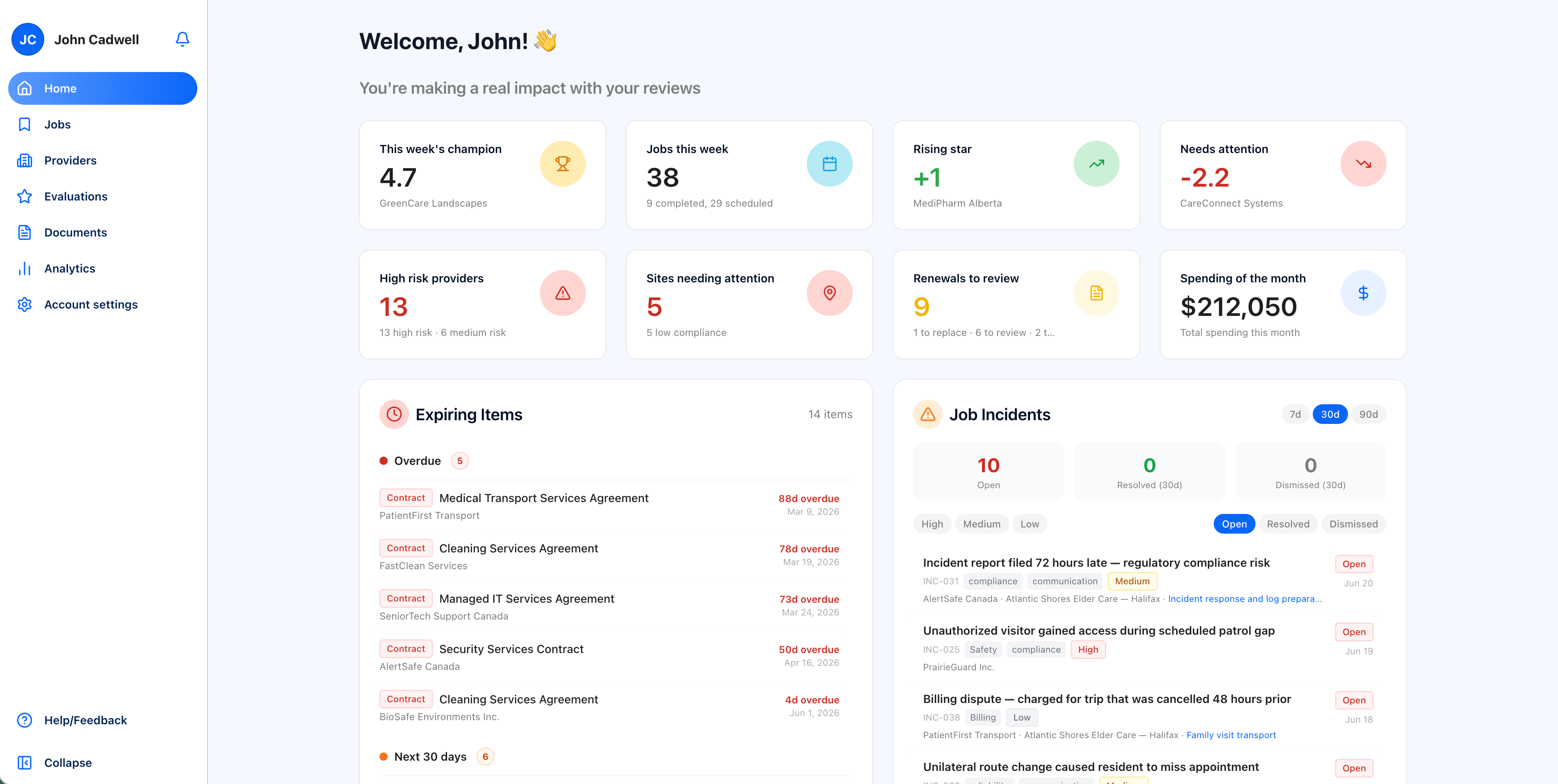Select the 7d incidents range

click(x=1295, y=414)
